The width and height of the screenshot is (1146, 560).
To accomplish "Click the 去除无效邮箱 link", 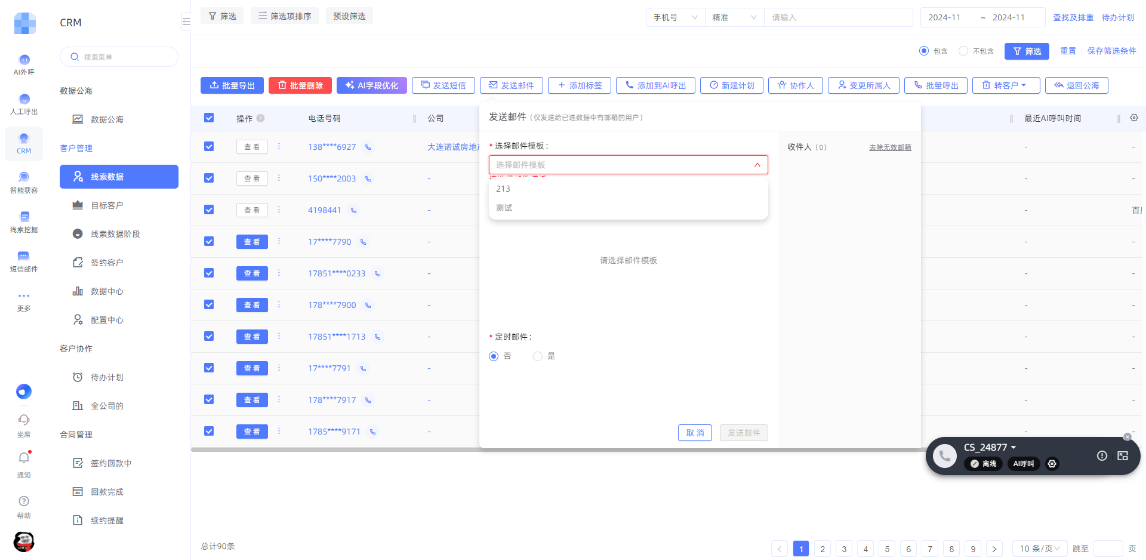I will click(889, 147).
